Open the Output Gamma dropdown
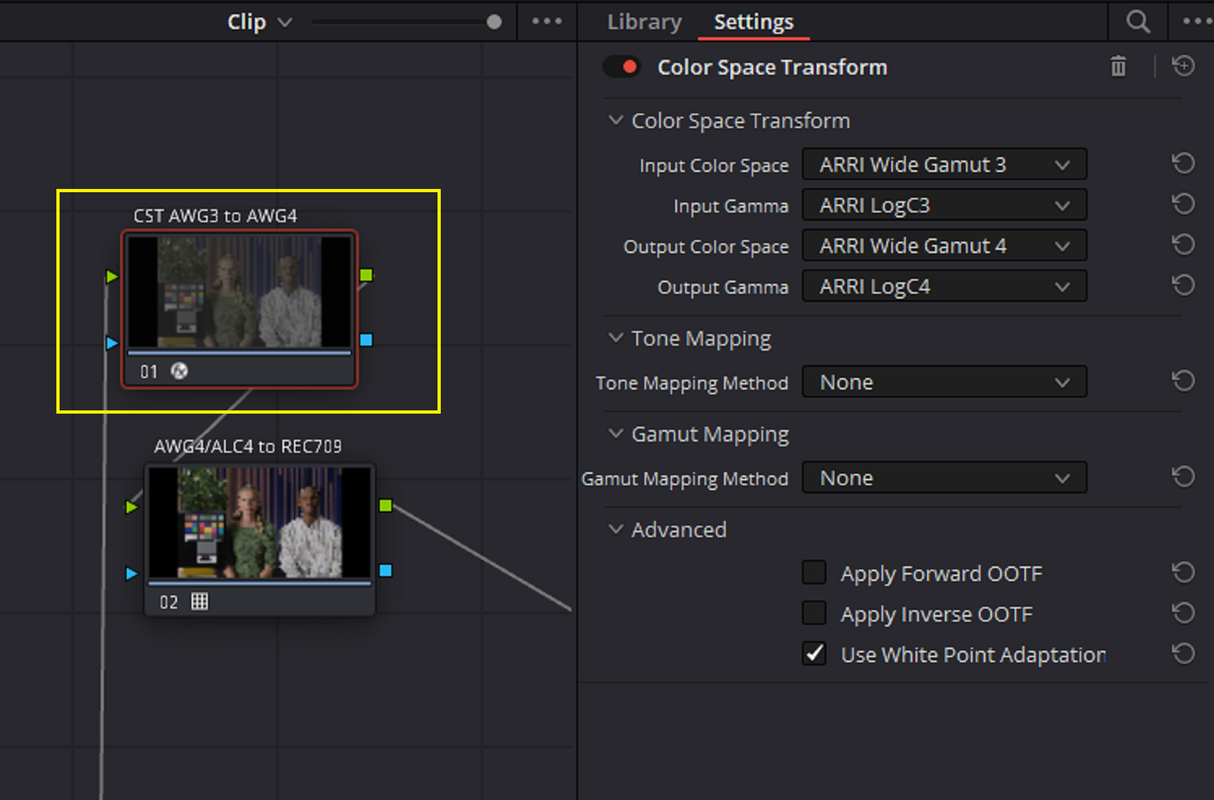This screenshot has width=1214, height=800. point(944,286)
